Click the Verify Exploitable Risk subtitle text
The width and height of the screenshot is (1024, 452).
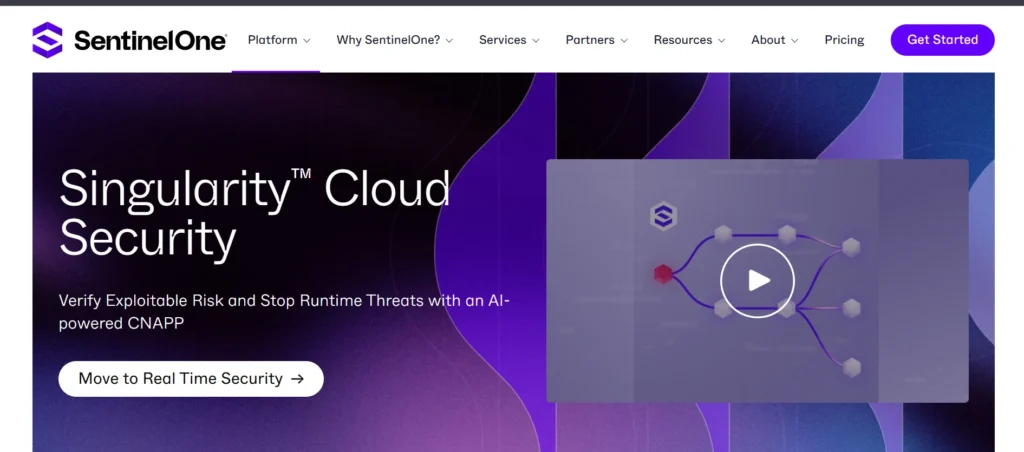(x=284, y=312)
